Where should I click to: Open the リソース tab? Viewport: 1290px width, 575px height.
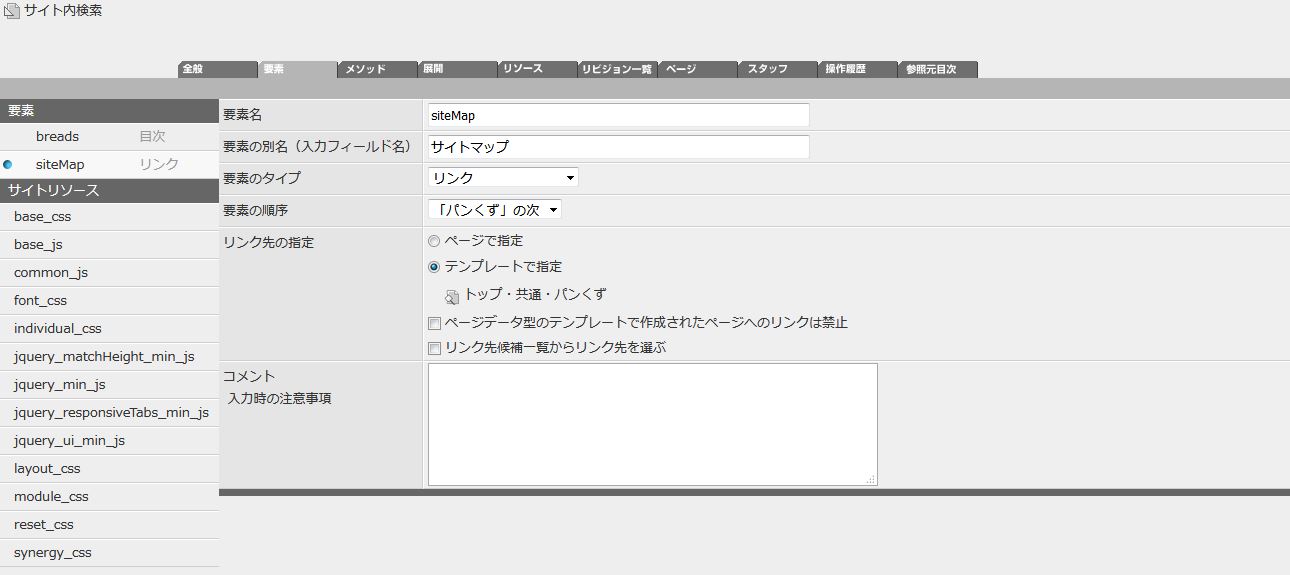click(x=537, y=69)
